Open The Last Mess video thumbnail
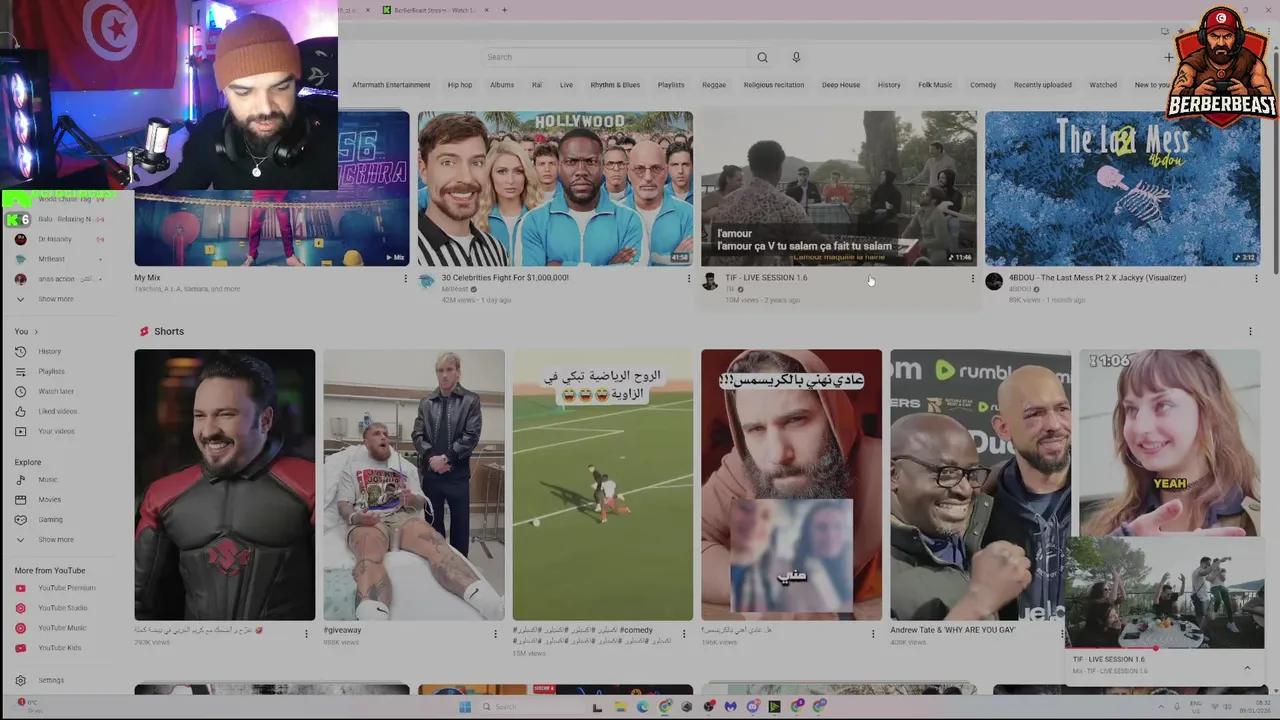The width and height of the screenshot is (1280, 720). (x=1122, y=188)
